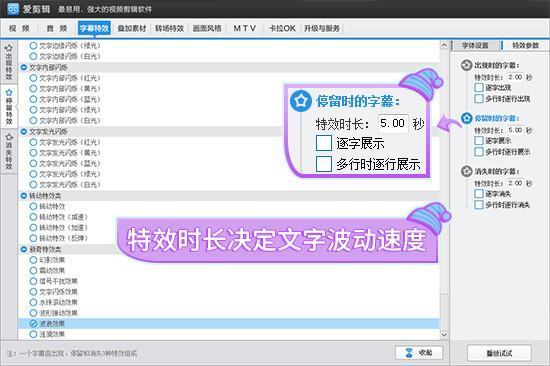The height and width of the screenshot is (366, 550).
Task: Click the 停留 特效时长 5.00 field in right panel
Action: tap(515, 130)
